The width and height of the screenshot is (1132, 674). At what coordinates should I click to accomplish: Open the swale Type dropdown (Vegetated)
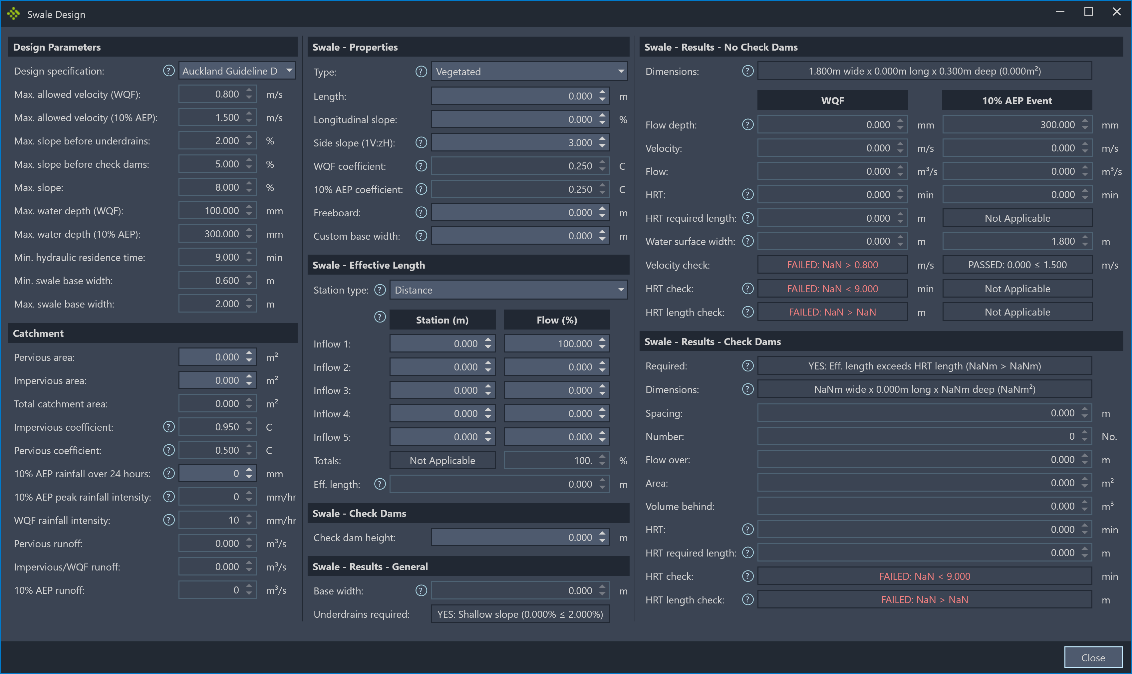pos(529,71)
